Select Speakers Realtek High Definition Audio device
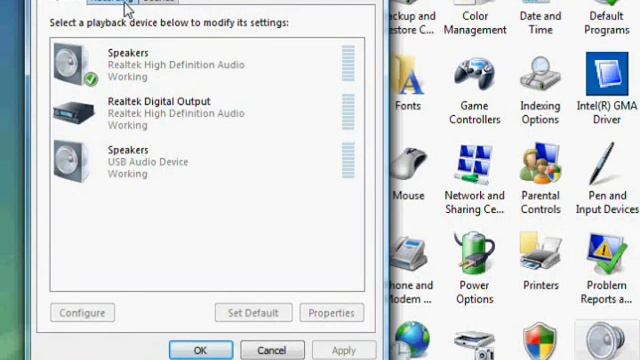Screen dimensions: 640x360 [x=207, y=64]
